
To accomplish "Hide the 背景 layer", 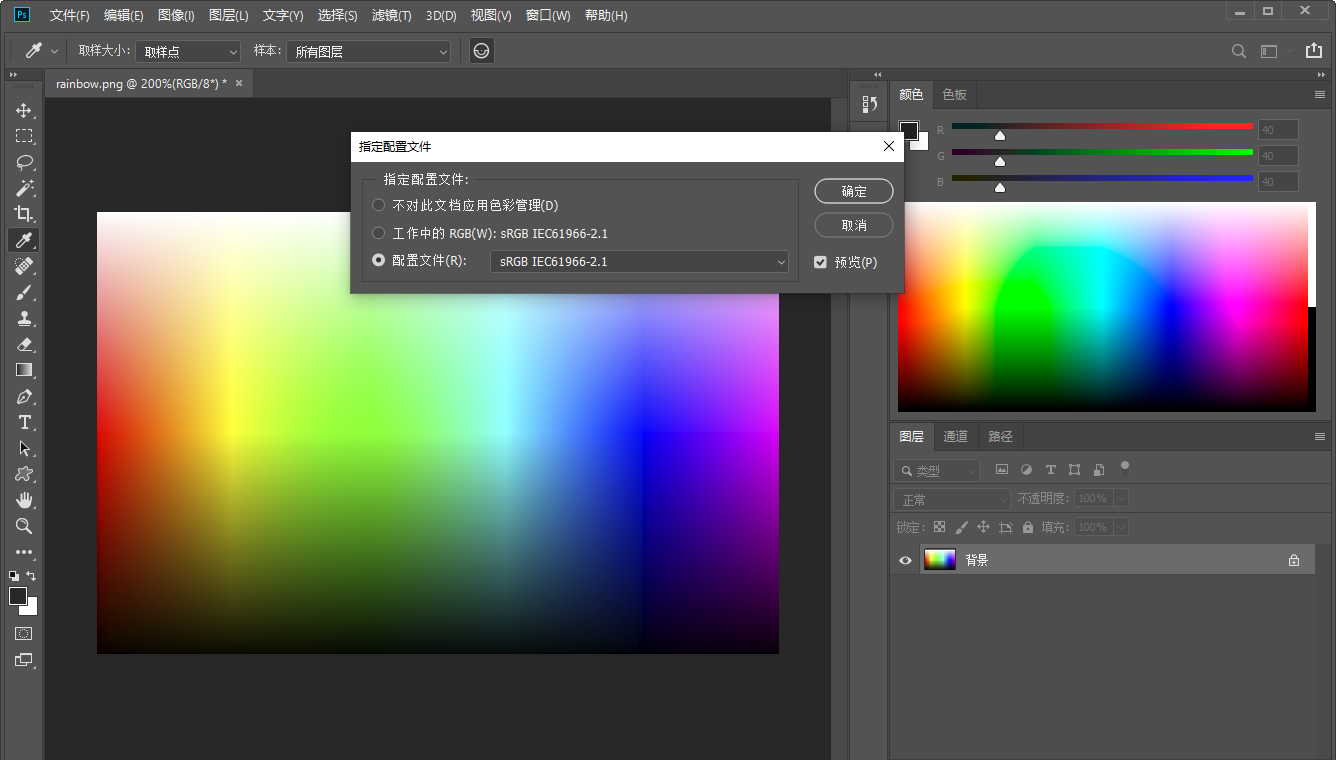I will click(905, 560).
